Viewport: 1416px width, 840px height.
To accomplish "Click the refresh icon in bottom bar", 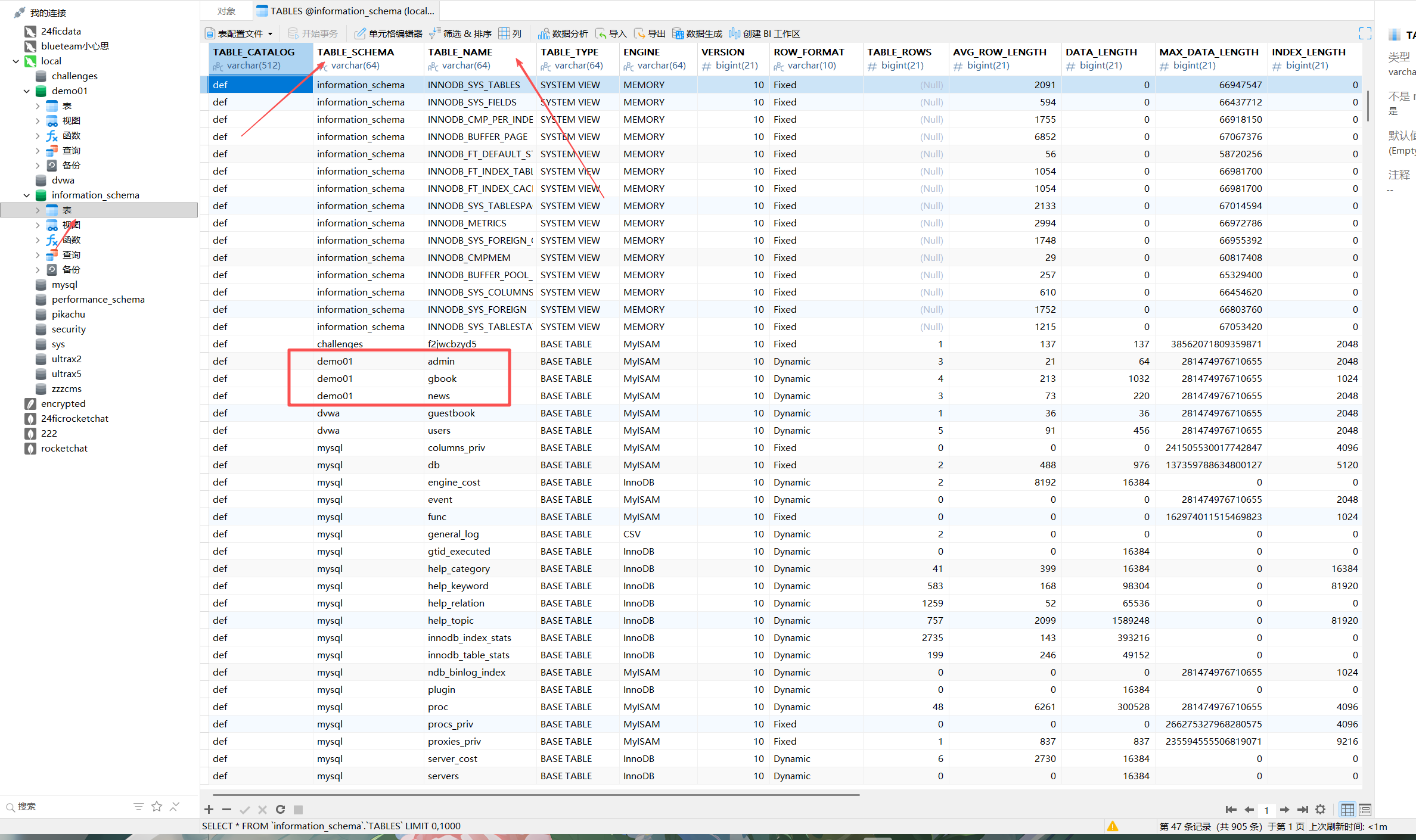I will pyautogui.click(x=280, y=809).
